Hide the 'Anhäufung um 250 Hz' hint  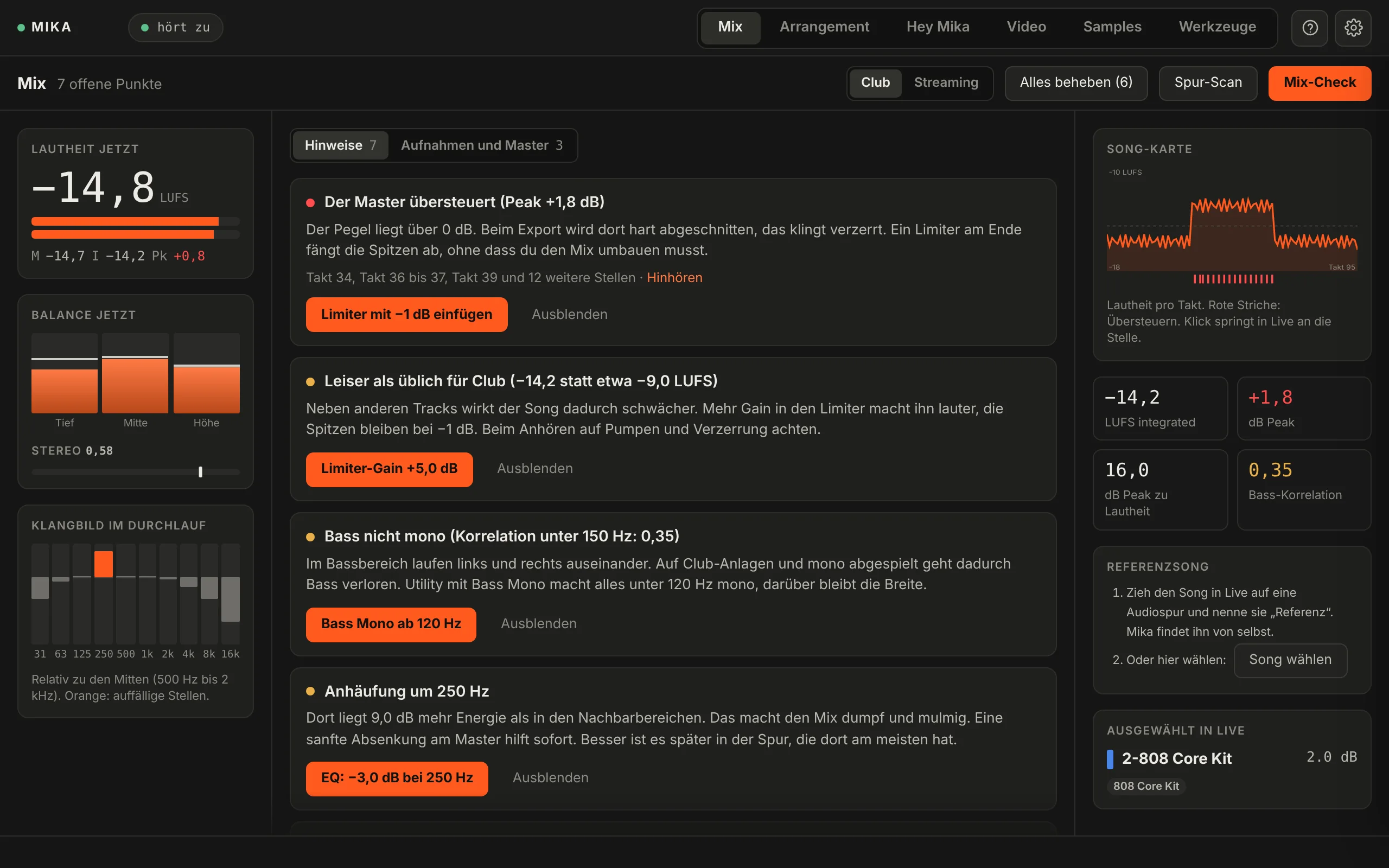550,778
